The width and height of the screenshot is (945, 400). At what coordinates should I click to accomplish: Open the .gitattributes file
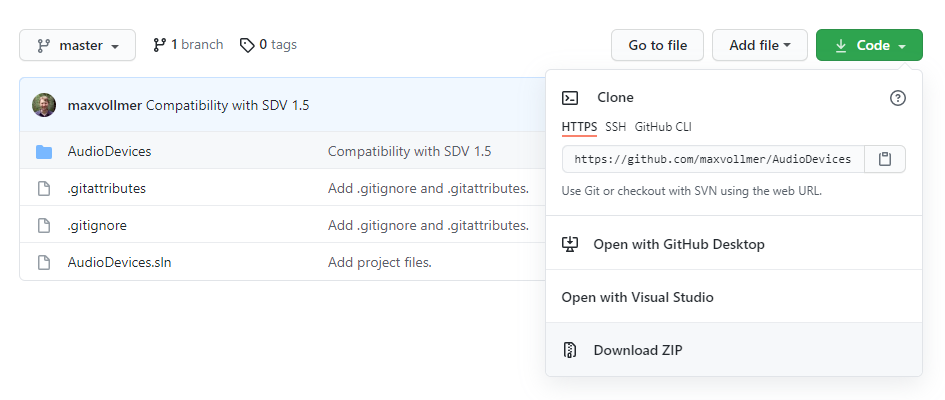pyautogui.click(x=107, y=189)
